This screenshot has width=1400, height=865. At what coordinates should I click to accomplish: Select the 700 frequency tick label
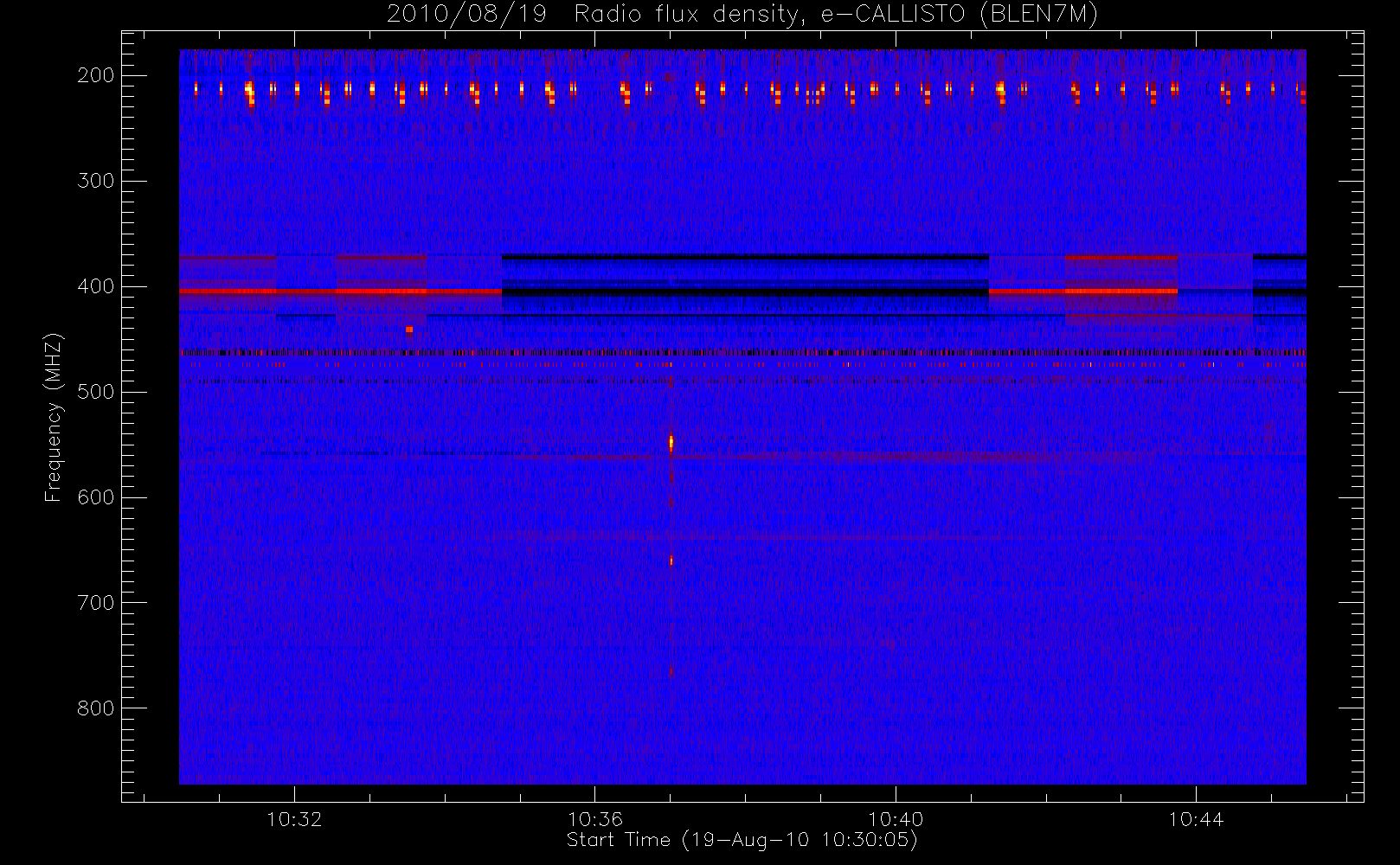click(x=96, y=603)
